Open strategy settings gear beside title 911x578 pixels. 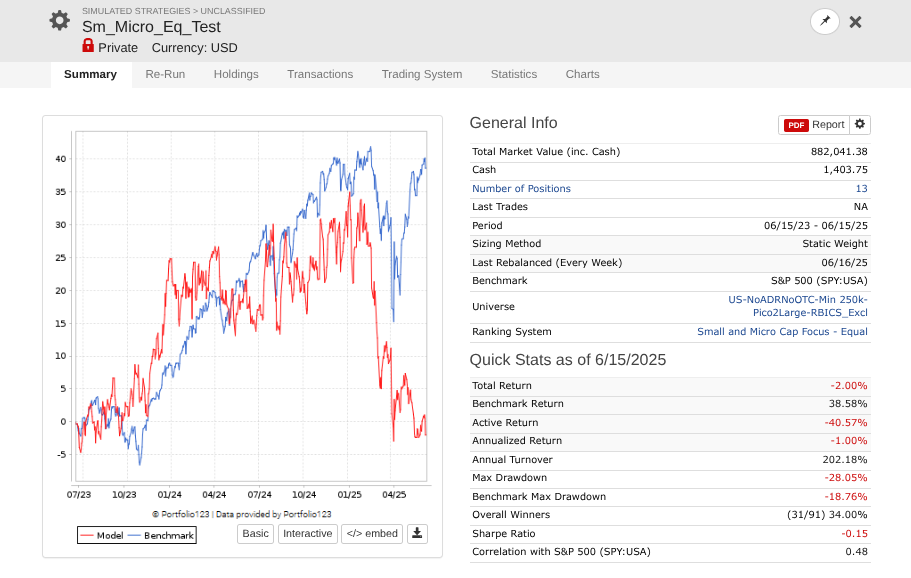coord(59,21)
